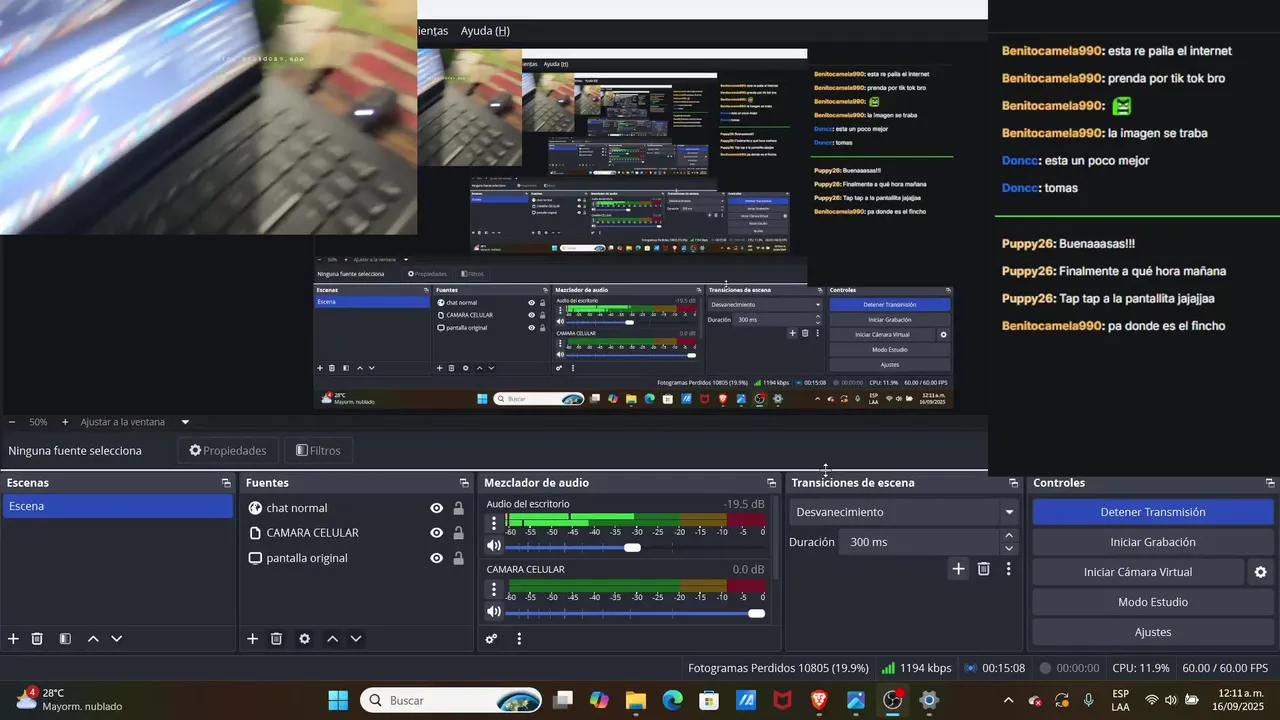Remove scene transition with trash icon
Viewport: 1280px width, 720px height.
(983, 569)
